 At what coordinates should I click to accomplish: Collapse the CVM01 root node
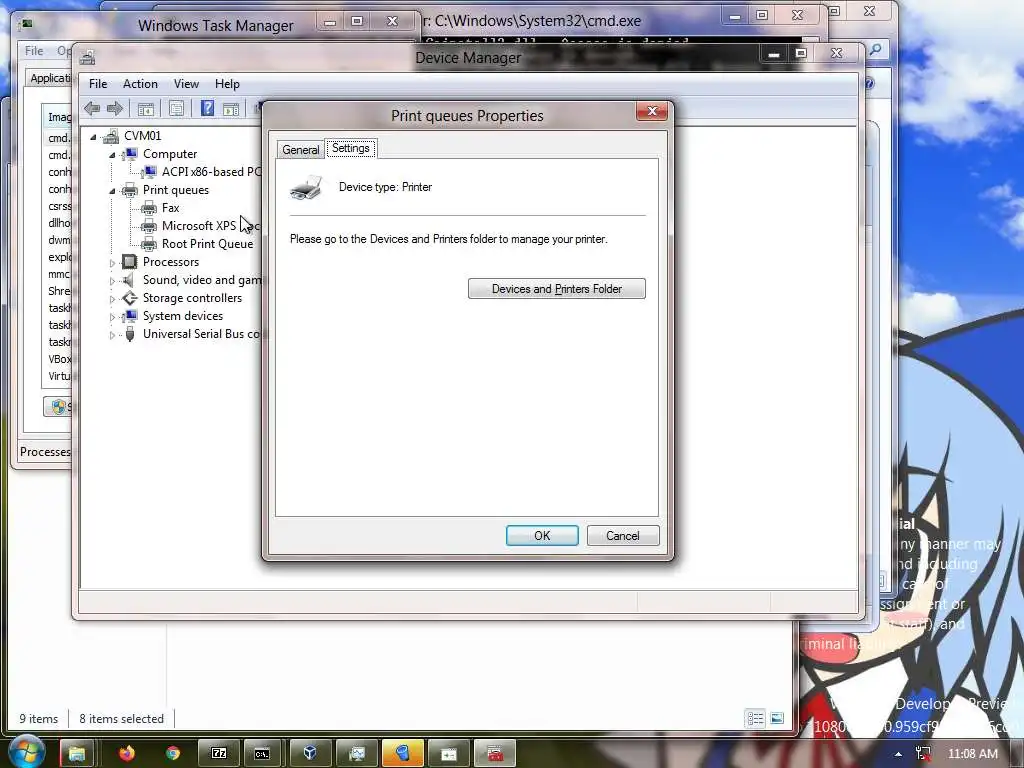click(x=93, y=136)
